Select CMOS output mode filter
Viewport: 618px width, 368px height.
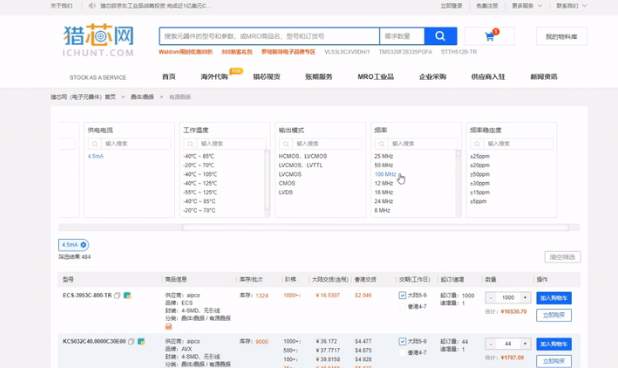point(287,183)
